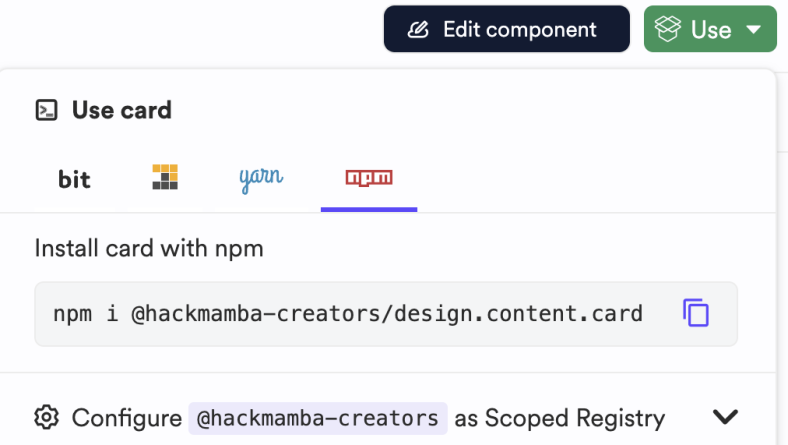Select the red npm logo tab
This screenshot has width=788, height=445.
point(369,178)
